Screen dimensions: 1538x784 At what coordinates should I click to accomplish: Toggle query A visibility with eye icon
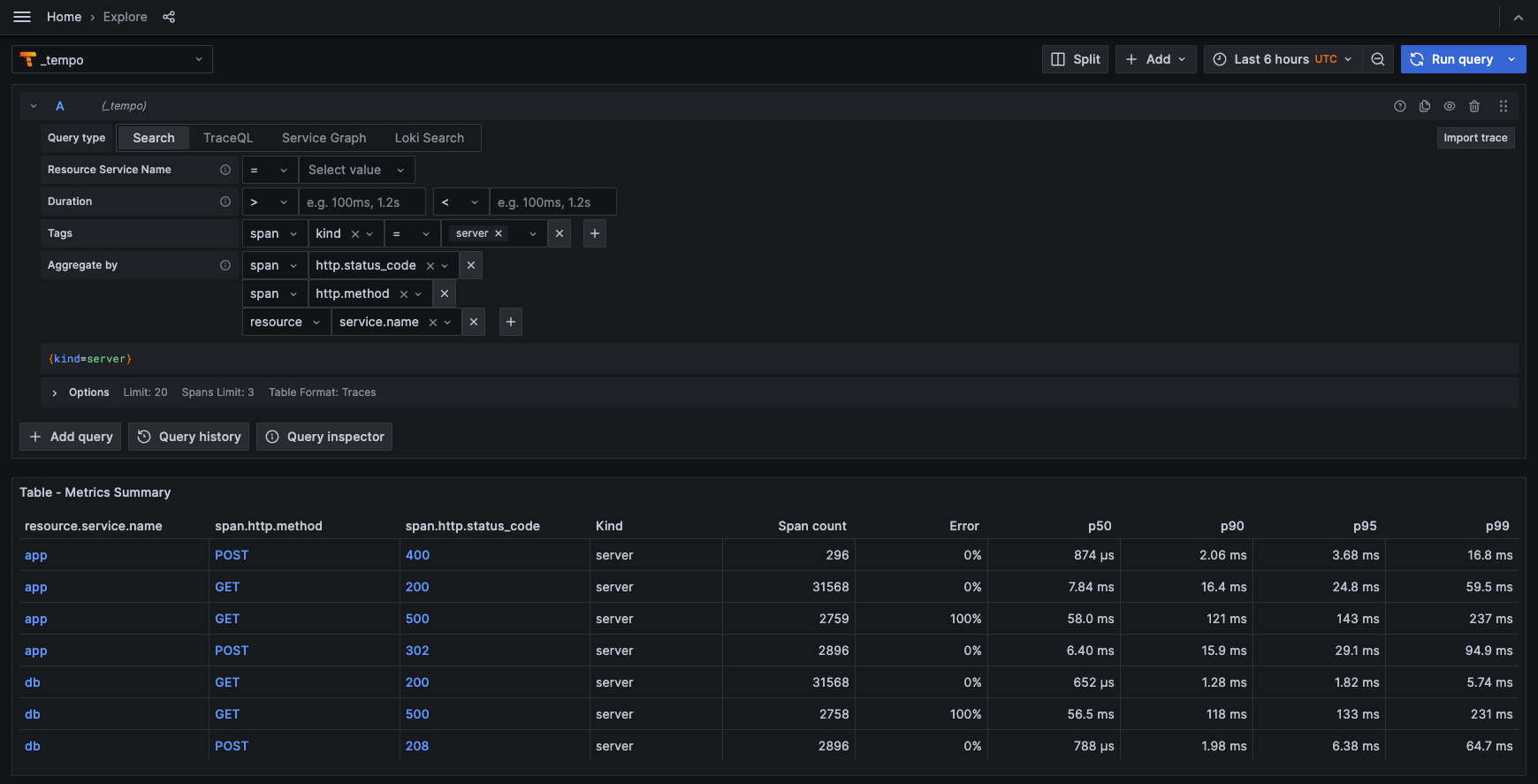point(1450,106)
